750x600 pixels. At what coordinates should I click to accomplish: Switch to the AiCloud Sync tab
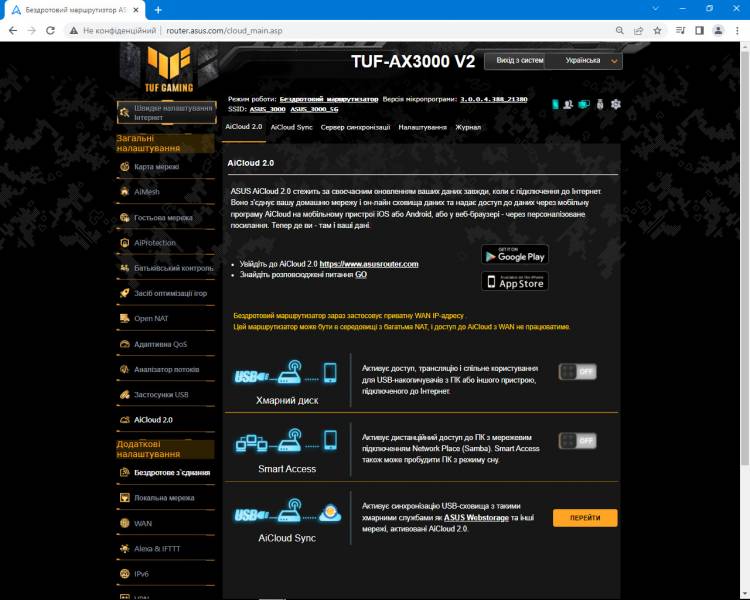pyautogui.click(x=291, y=127)
